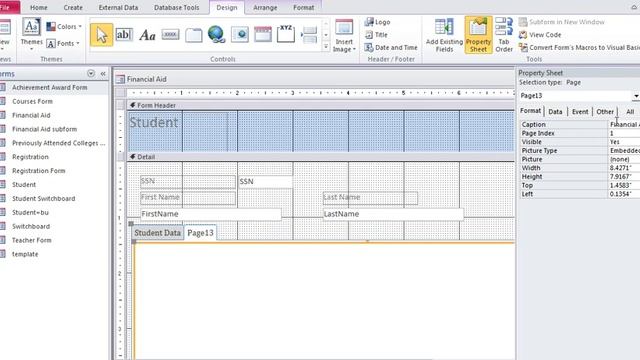Select the Last Name label
Image resolution: width=640 pixels, height=360 pixels.
[x=370, y=198]
